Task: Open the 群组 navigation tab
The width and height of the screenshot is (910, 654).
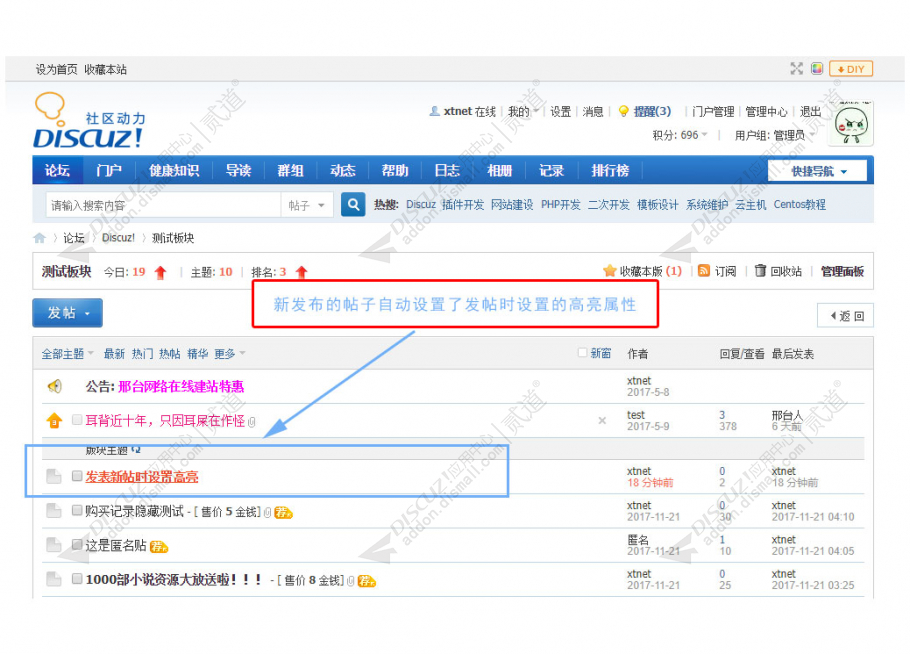Action: click(291, 171)
